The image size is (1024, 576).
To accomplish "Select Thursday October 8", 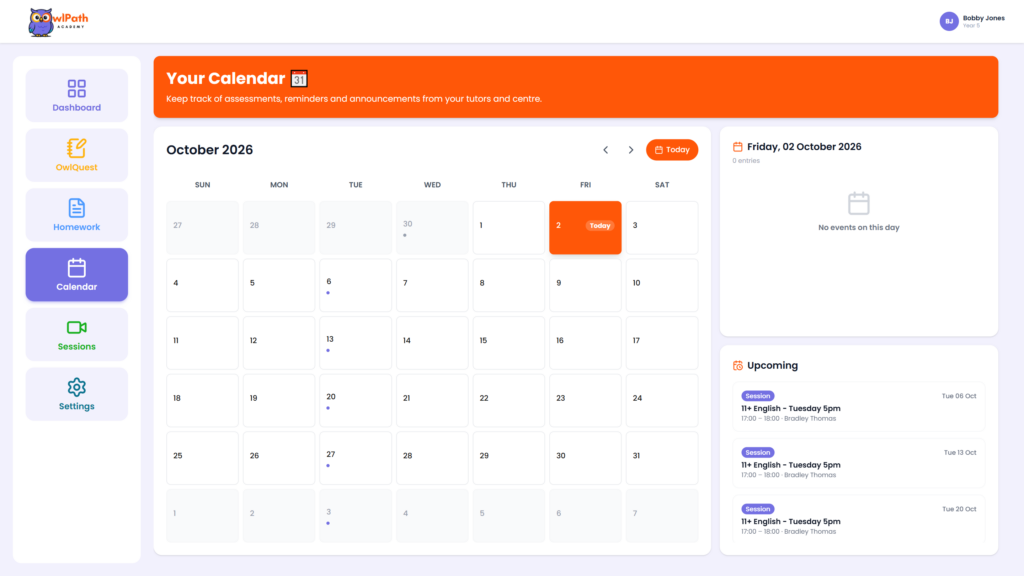I will click(x=509, y=285).
